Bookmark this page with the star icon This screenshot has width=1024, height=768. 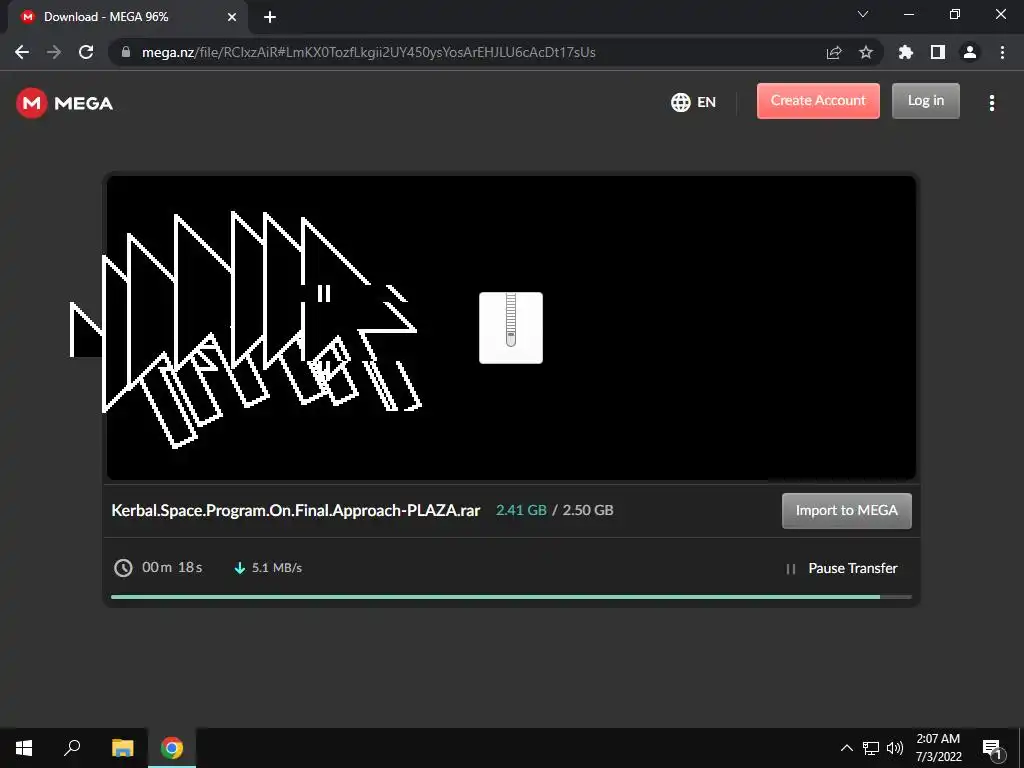point(866,52)
